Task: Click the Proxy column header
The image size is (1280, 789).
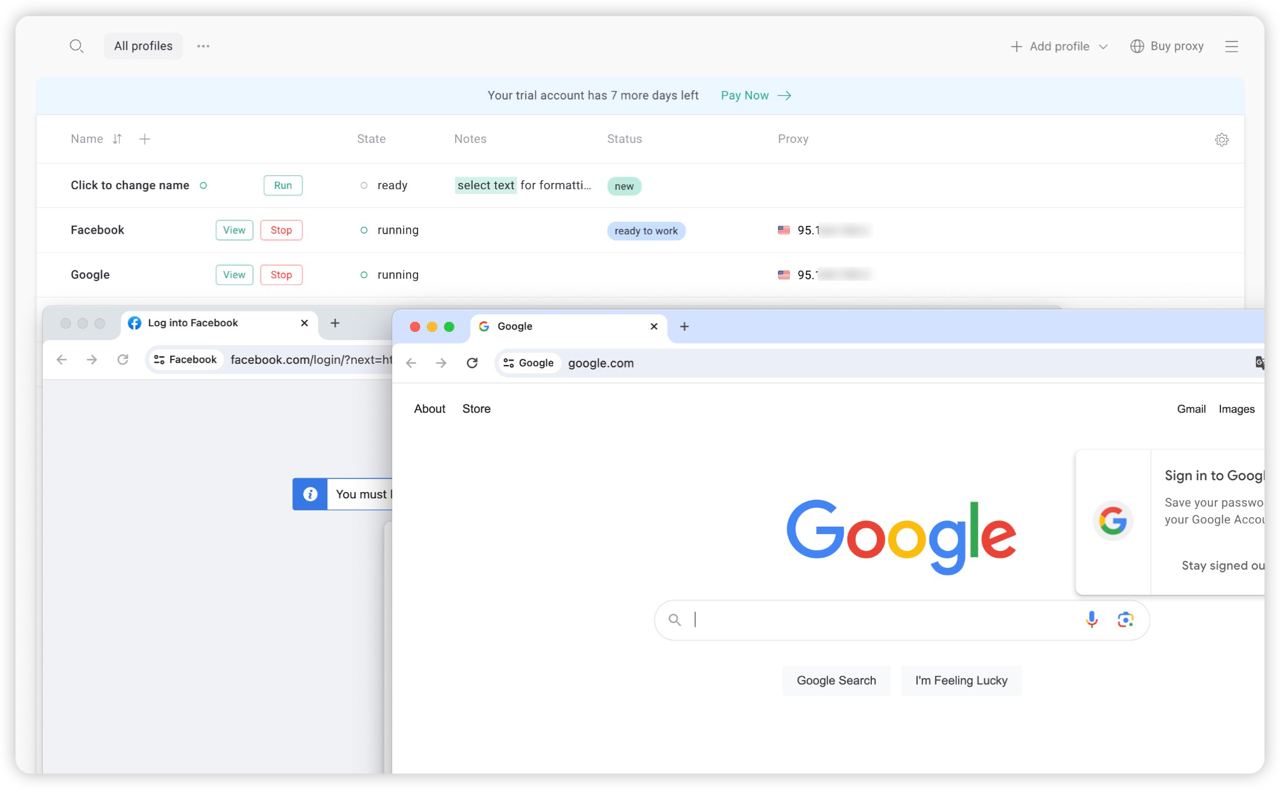Action: coord(793,139)
